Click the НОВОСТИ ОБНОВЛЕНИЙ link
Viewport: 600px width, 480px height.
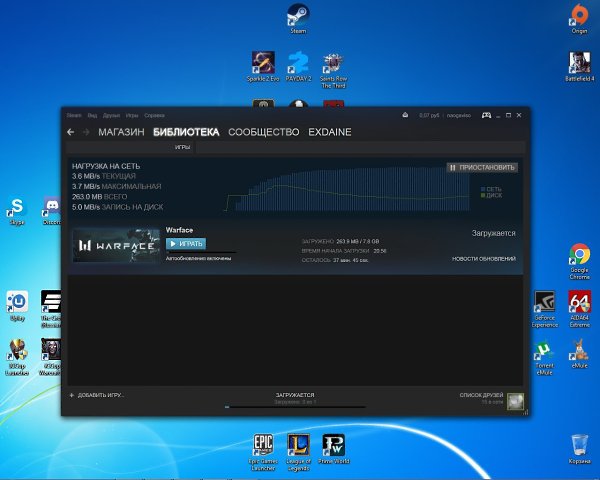[x=484, y=259]
